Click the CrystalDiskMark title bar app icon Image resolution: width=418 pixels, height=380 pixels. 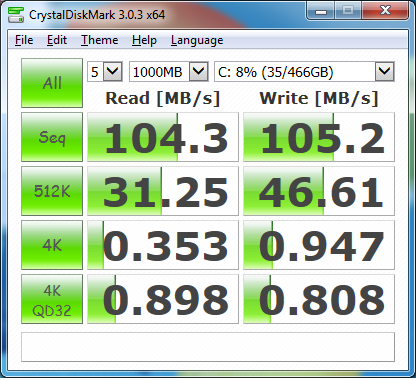[16, 15]
